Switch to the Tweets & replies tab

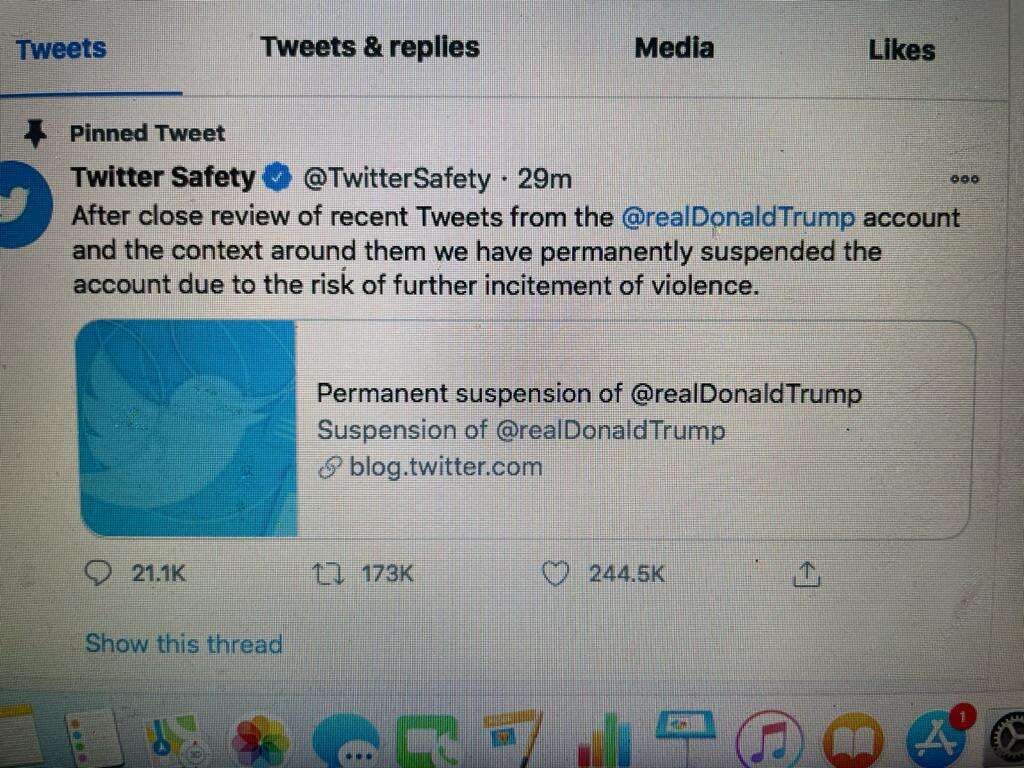pos(370,47)
